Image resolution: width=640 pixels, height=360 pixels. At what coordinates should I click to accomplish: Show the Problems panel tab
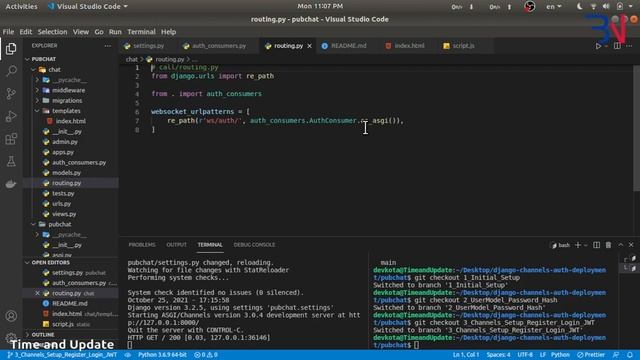point(142,245)
